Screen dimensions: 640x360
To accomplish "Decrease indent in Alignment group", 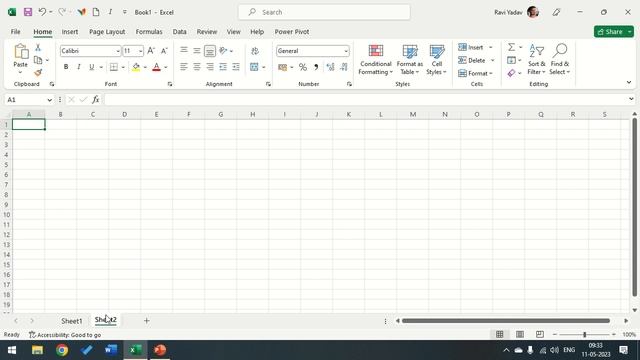I will point(223,67).
